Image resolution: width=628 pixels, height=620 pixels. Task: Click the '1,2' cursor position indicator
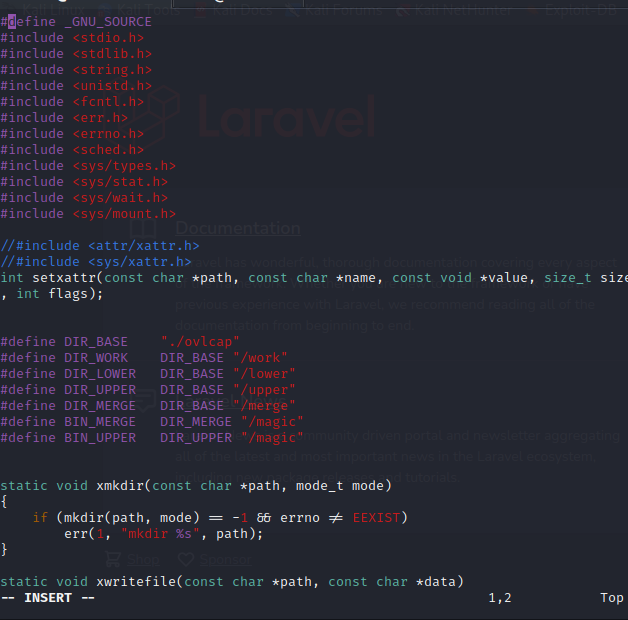[500, 598]
